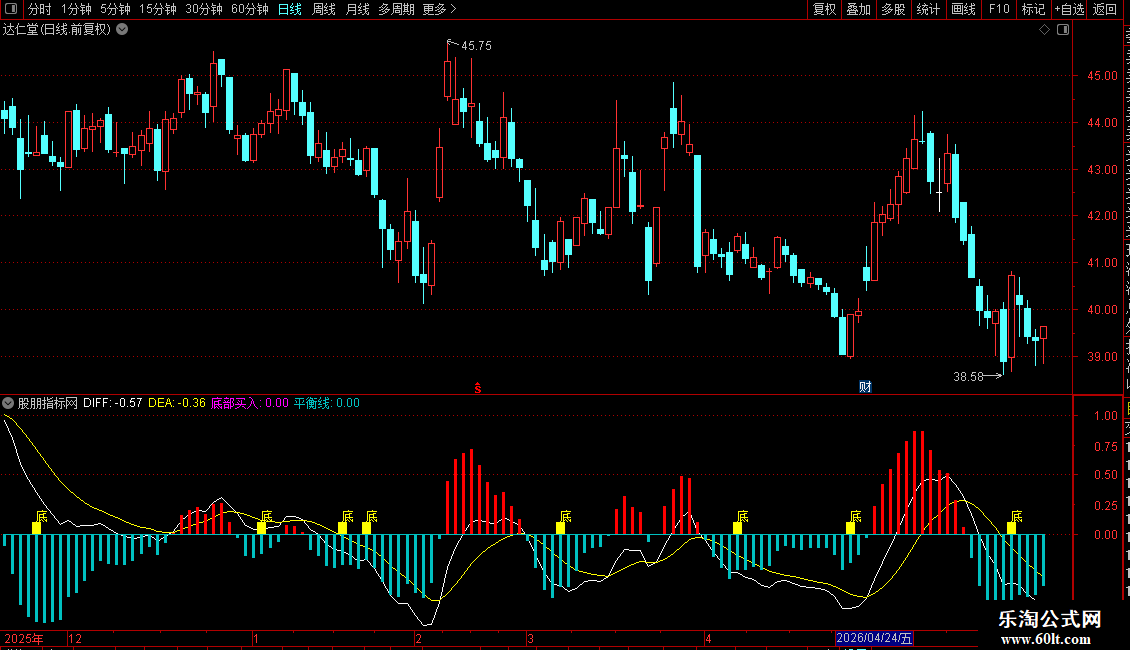1130x650 pixels.
Task: Add stock with +自选 button
Action: pos(1069,9)
